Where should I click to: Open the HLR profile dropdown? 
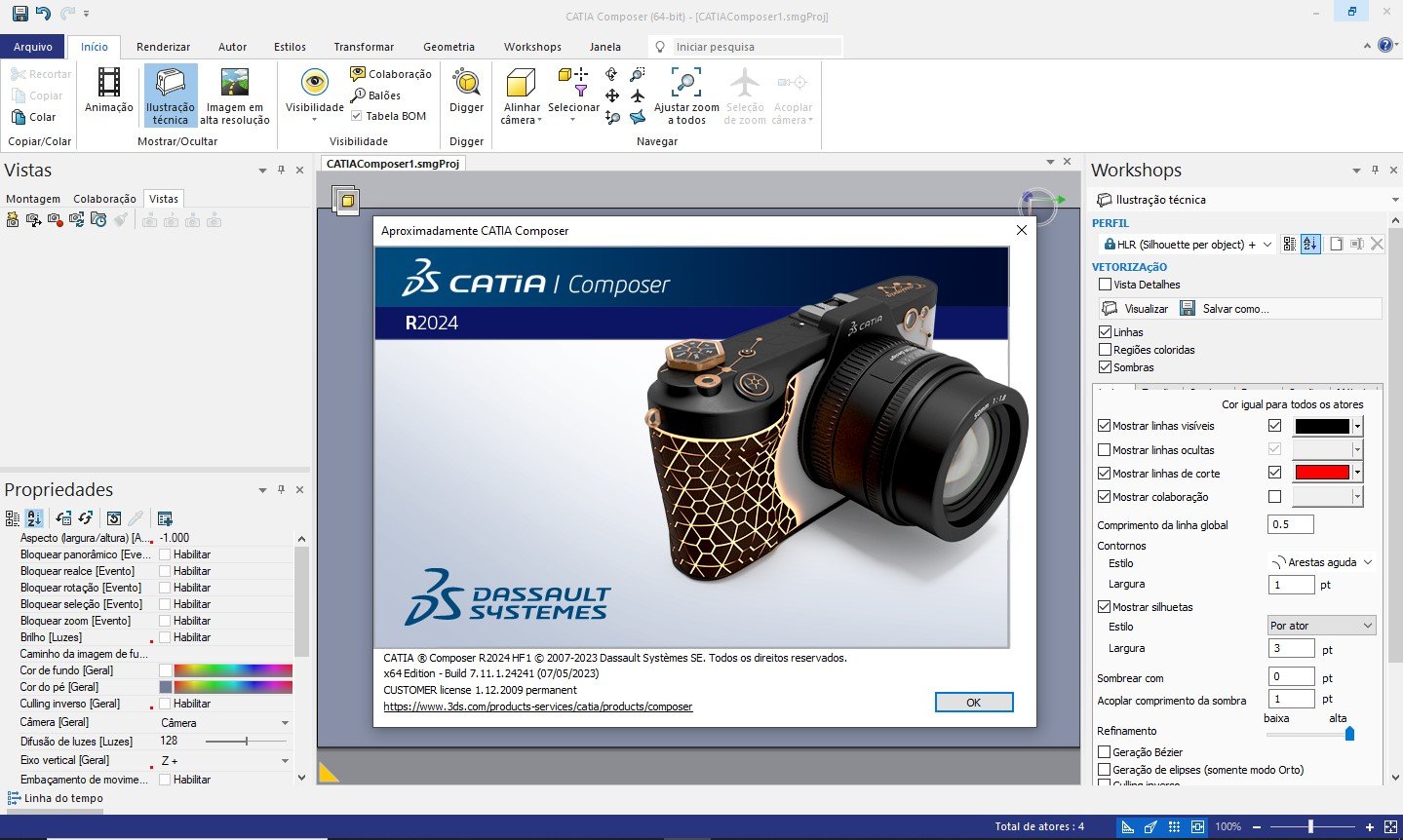[x=1267, y=245]
